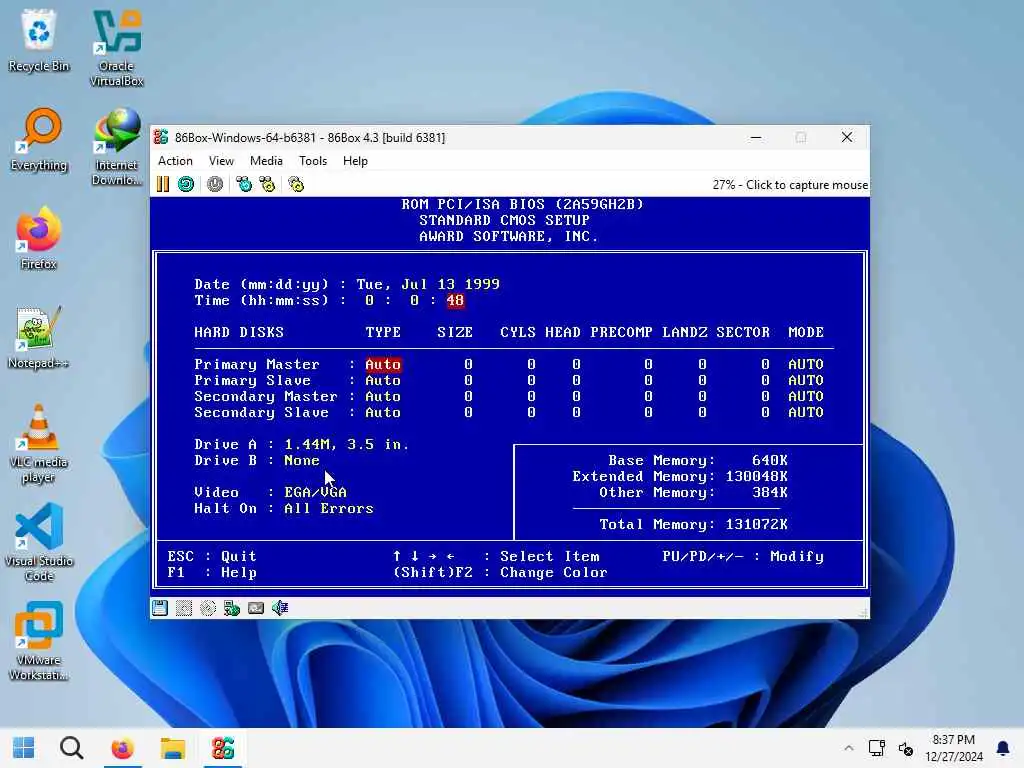Send Ctrl+Alt+Esc via the toolbar icon
Viewport: 1024px width, 768px height.
pyautogui.click(x=268, y=184)
